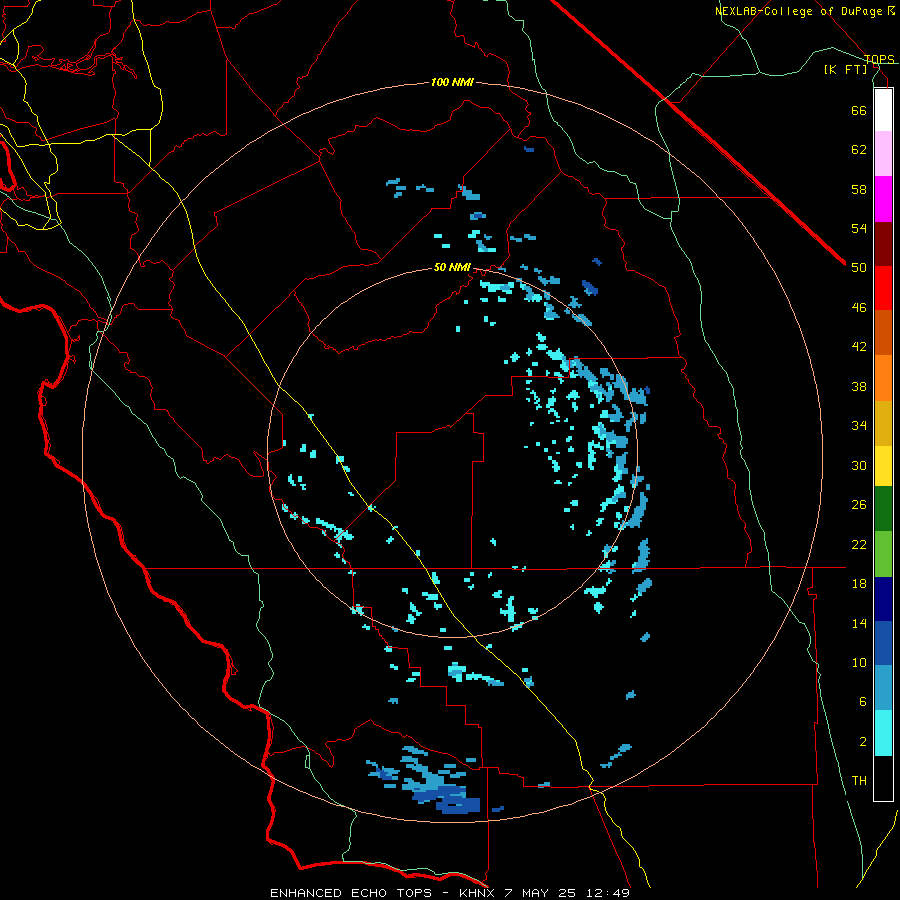The image size is (900, 900).
Task: Click the "7 MAY 25" date in the caption
Action: 542,893
